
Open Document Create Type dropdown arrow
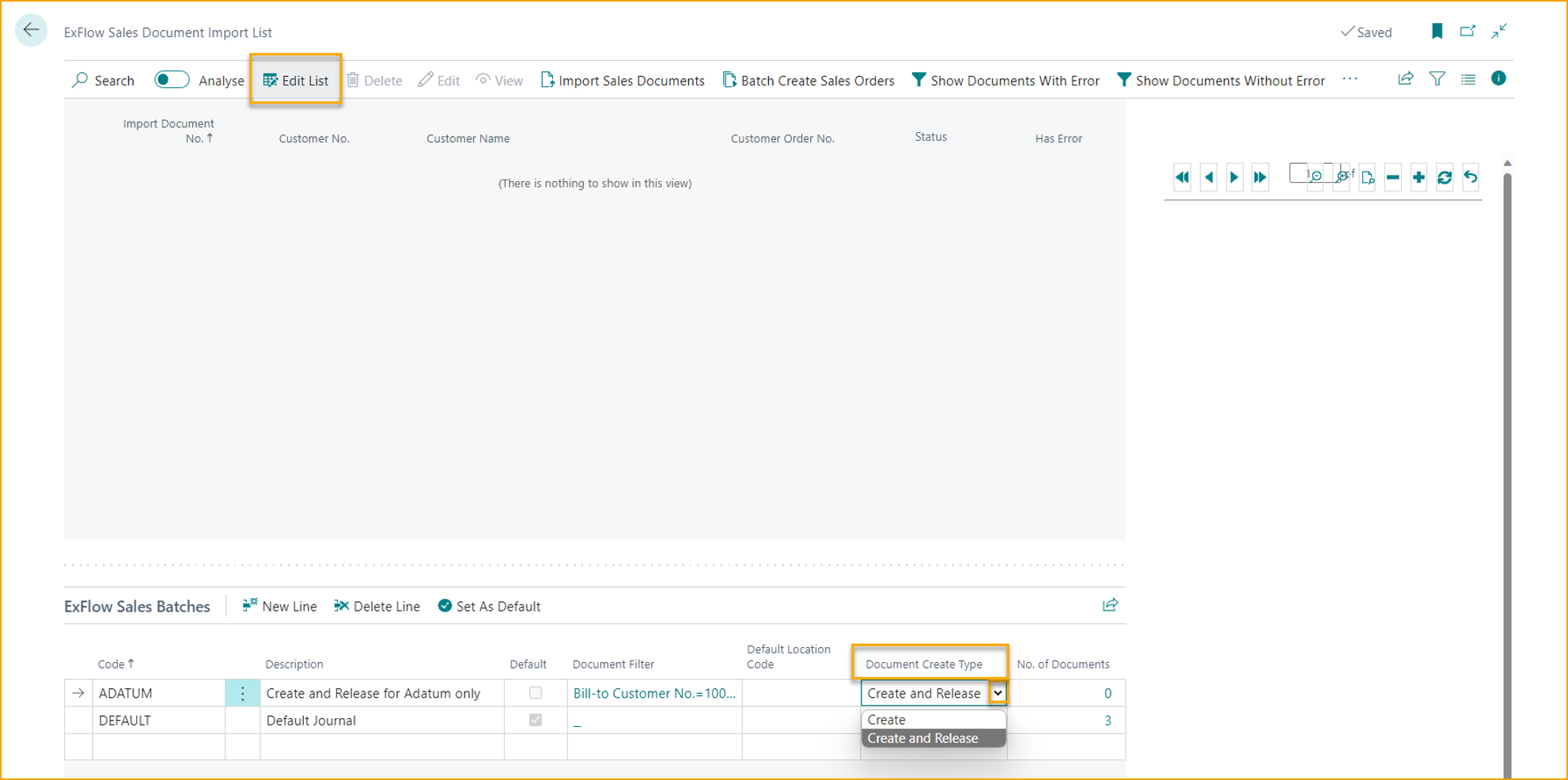[x=998, y=693]
